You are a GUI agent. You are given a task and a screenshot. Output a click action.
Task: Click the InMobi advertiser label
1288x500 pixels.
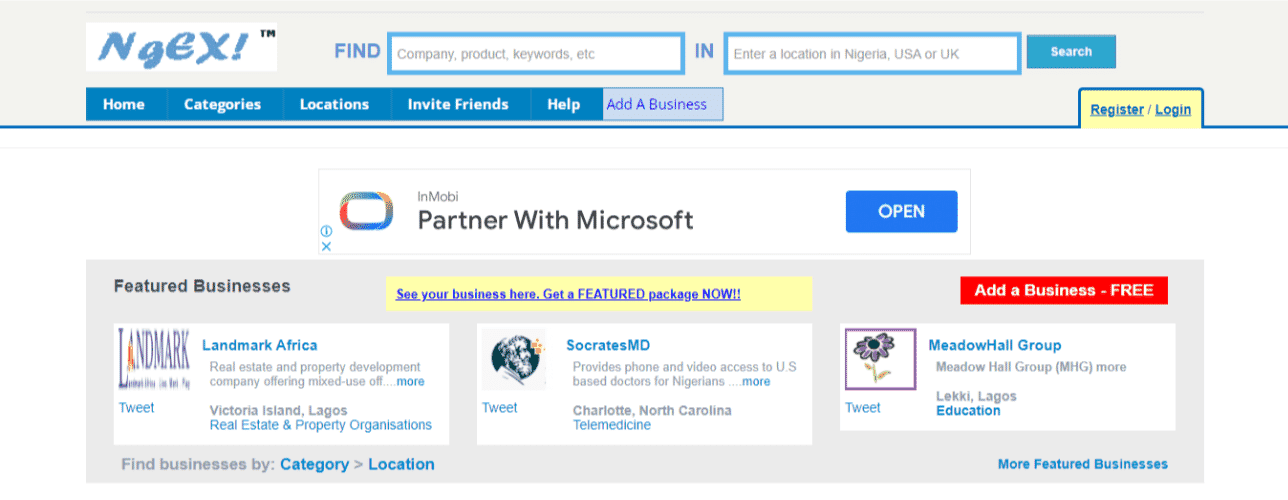pos(437,196)
